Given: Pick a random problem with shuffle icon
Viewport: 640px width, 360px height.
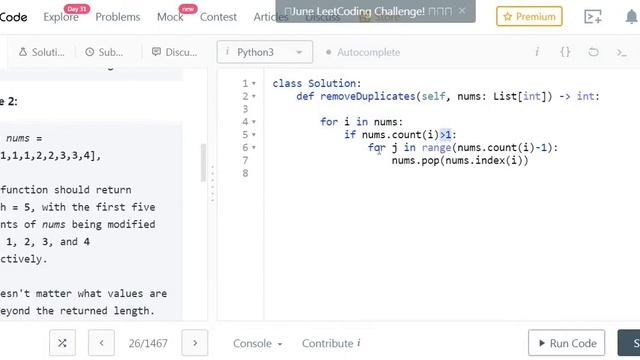Looking at the screenshot, I should [62, 343].
